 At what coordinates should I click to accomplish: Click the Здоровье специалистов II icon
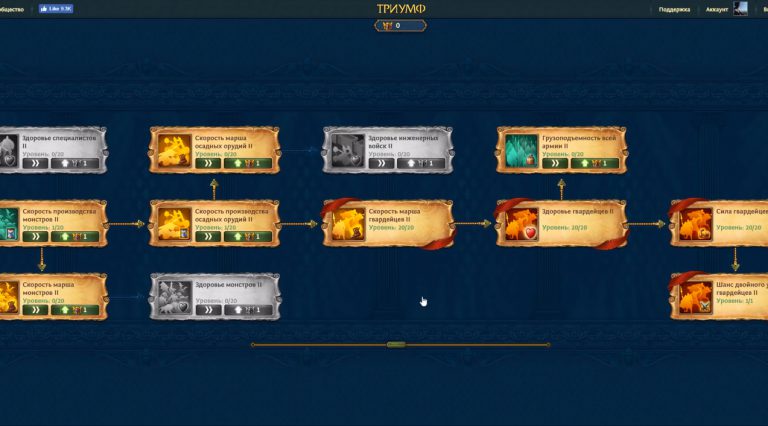9,151
